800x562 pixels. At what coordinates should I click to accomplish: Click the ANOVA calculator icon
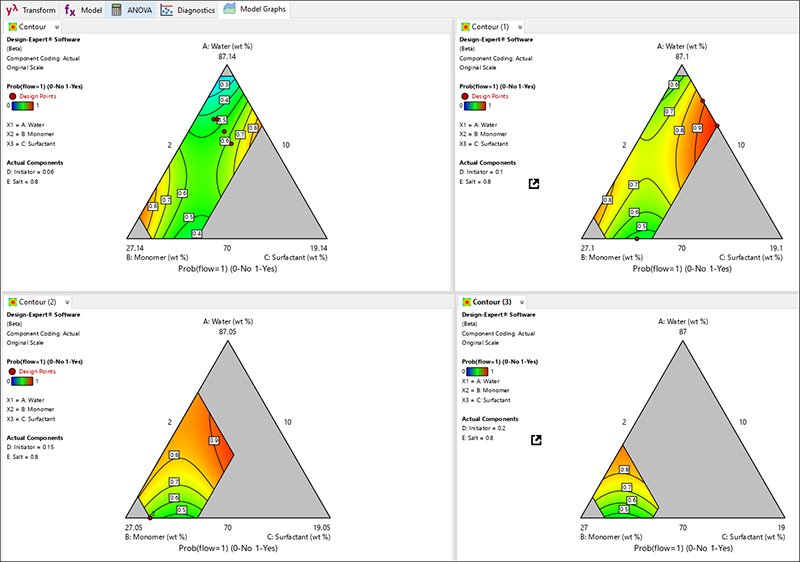pos(118,9)
